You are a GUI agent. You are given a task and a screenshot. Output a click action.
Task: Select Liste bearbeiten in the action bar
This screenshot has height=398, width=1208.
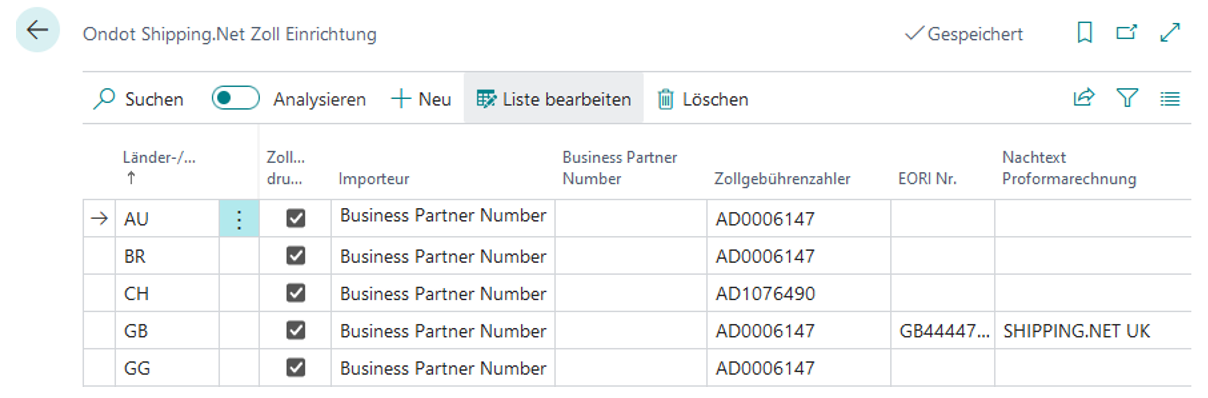554,99
